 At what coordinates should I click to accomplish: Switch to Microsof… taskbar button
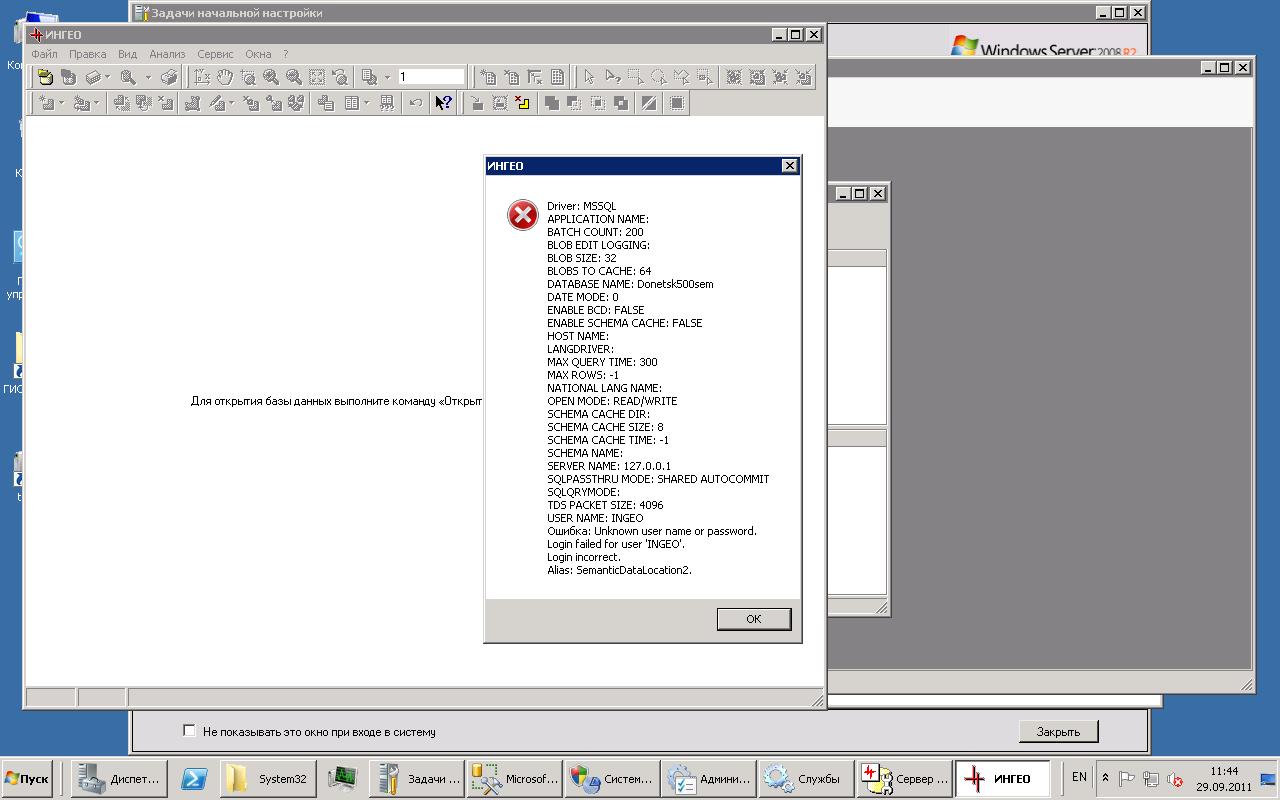coord(513,779)
